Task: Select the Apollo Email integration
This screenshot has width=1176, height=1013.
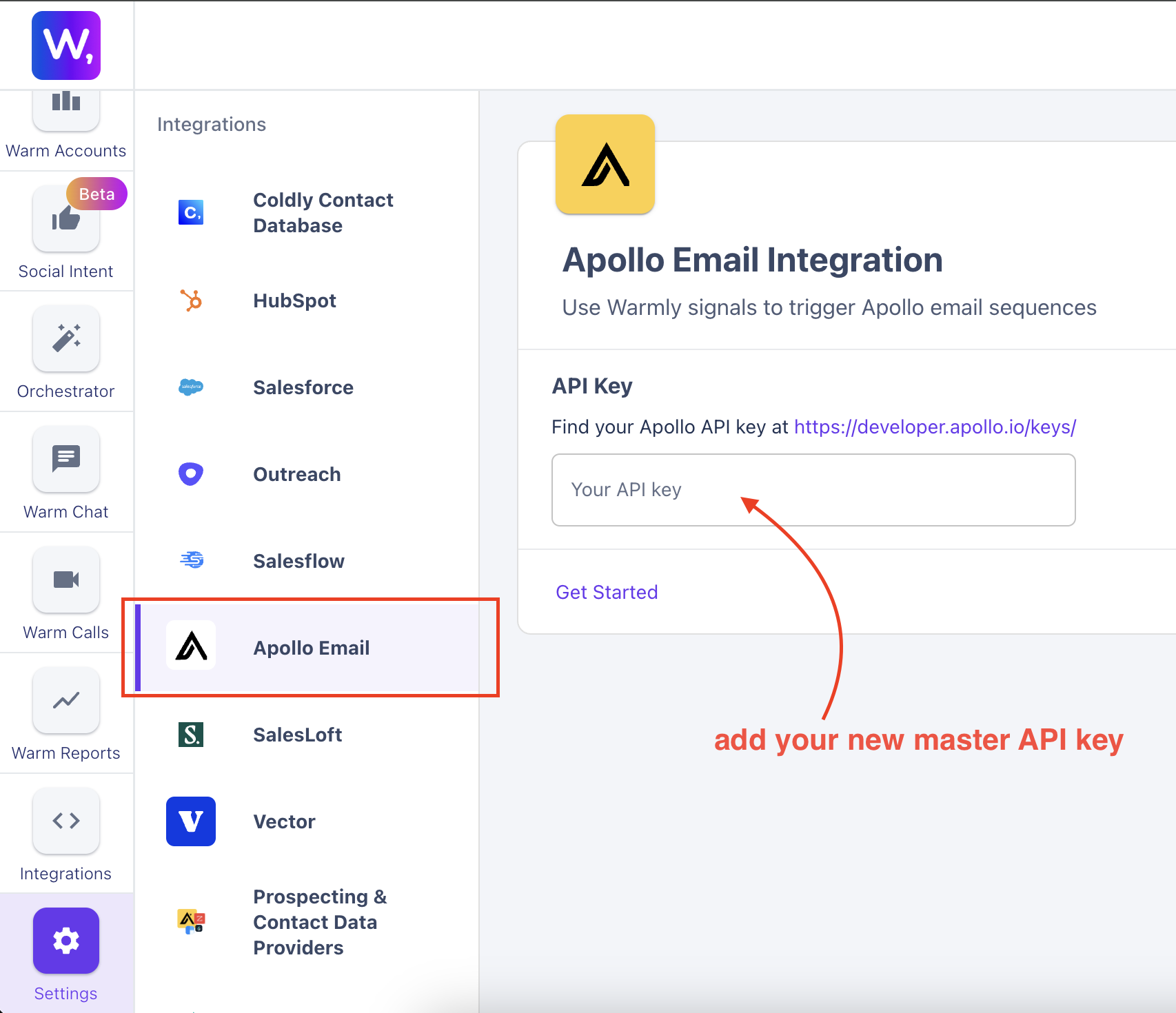Action: pos(307,648)
